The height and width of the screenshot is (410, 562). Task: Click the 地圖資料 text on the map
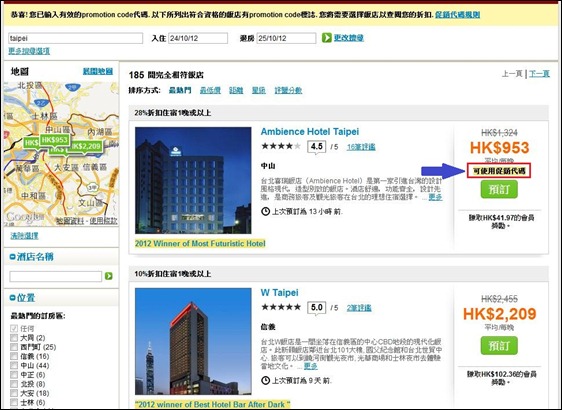[70, 221]
